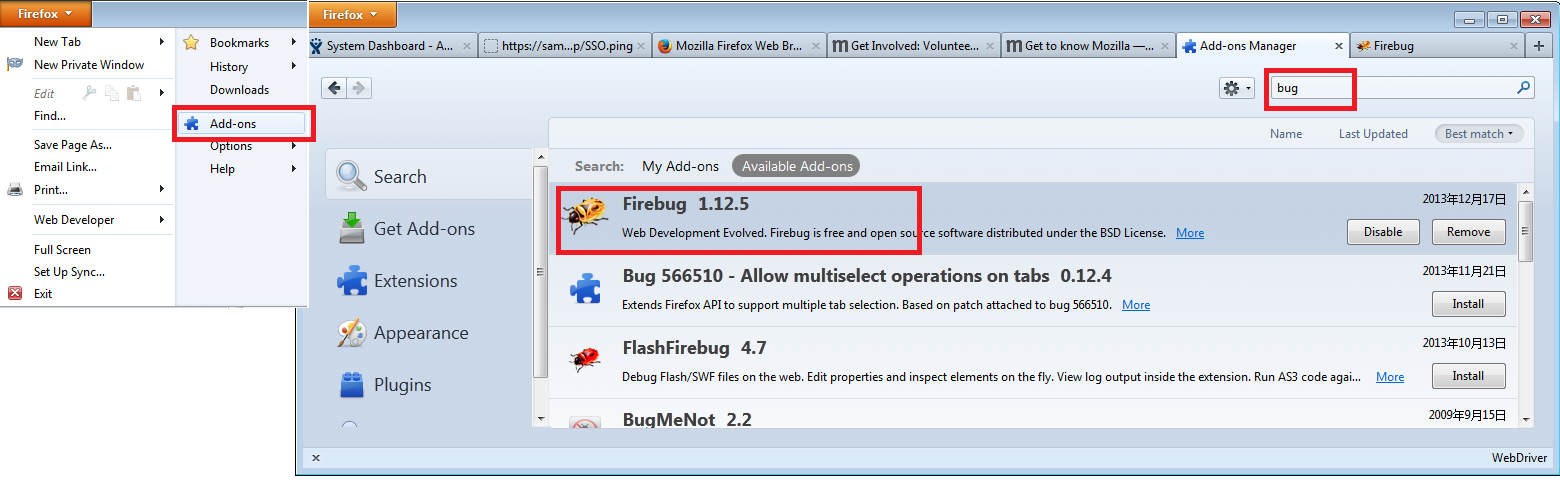This screenshot has height=482, width=1560.
Task: Choose Save Page As from menu
Action: click(x=73, y=144)
